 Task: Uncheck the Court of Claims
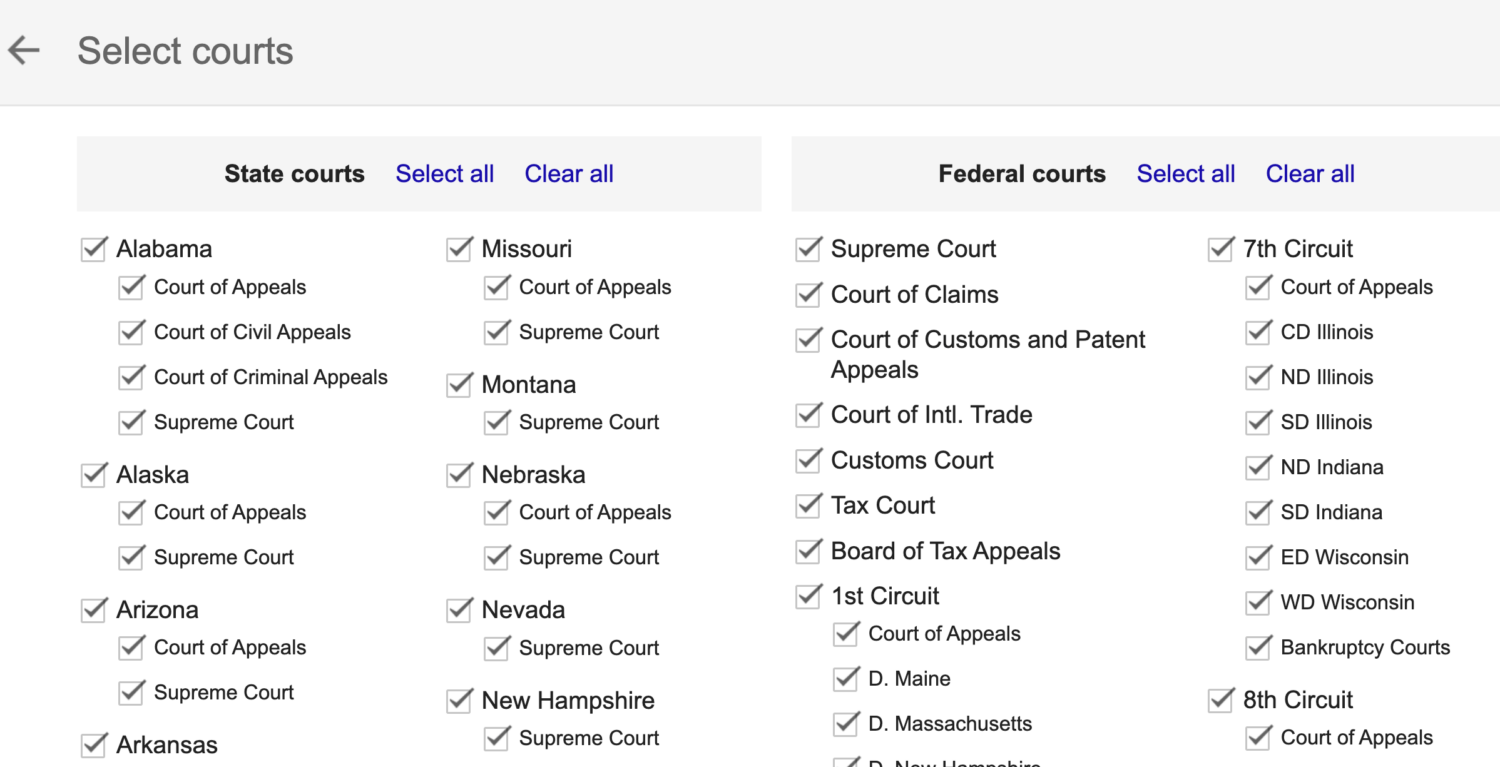pyautogui.click(x=808, y=294)
